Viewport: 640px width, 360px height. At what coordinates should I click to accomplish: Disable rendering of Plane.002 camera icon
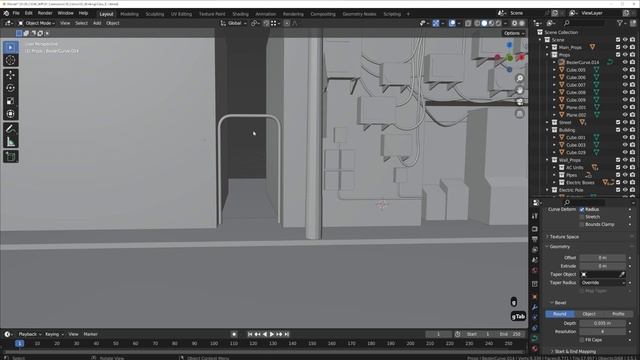click(x=632, y=115)
